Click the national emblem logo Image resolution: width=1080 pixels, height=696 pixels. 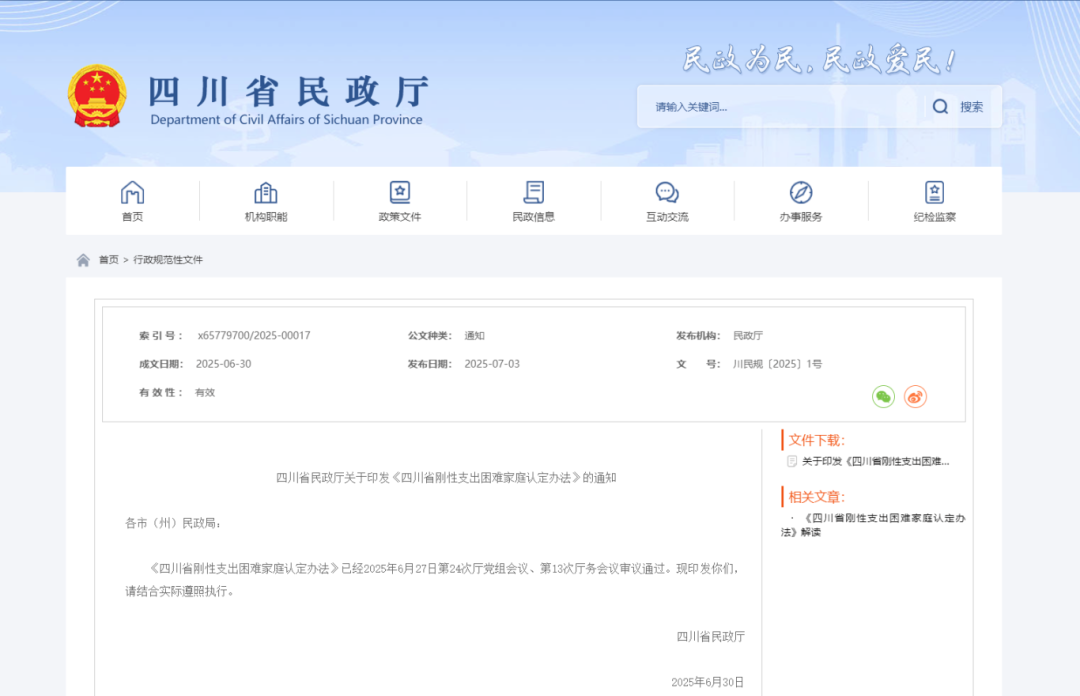[97, 97]
